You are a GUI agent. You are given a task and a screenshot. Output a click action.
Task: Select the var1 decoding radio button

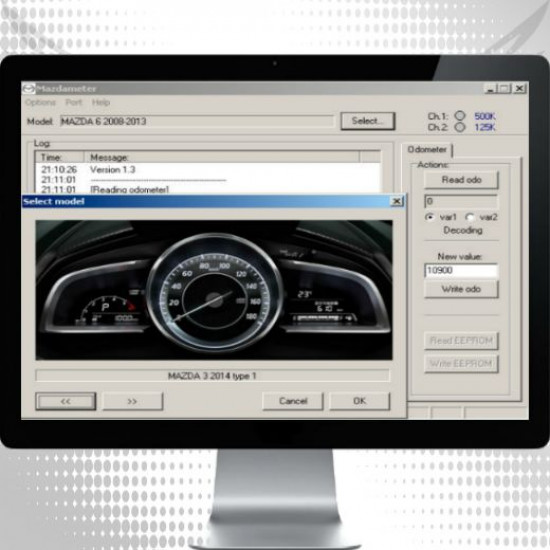(x=429, y=217)
